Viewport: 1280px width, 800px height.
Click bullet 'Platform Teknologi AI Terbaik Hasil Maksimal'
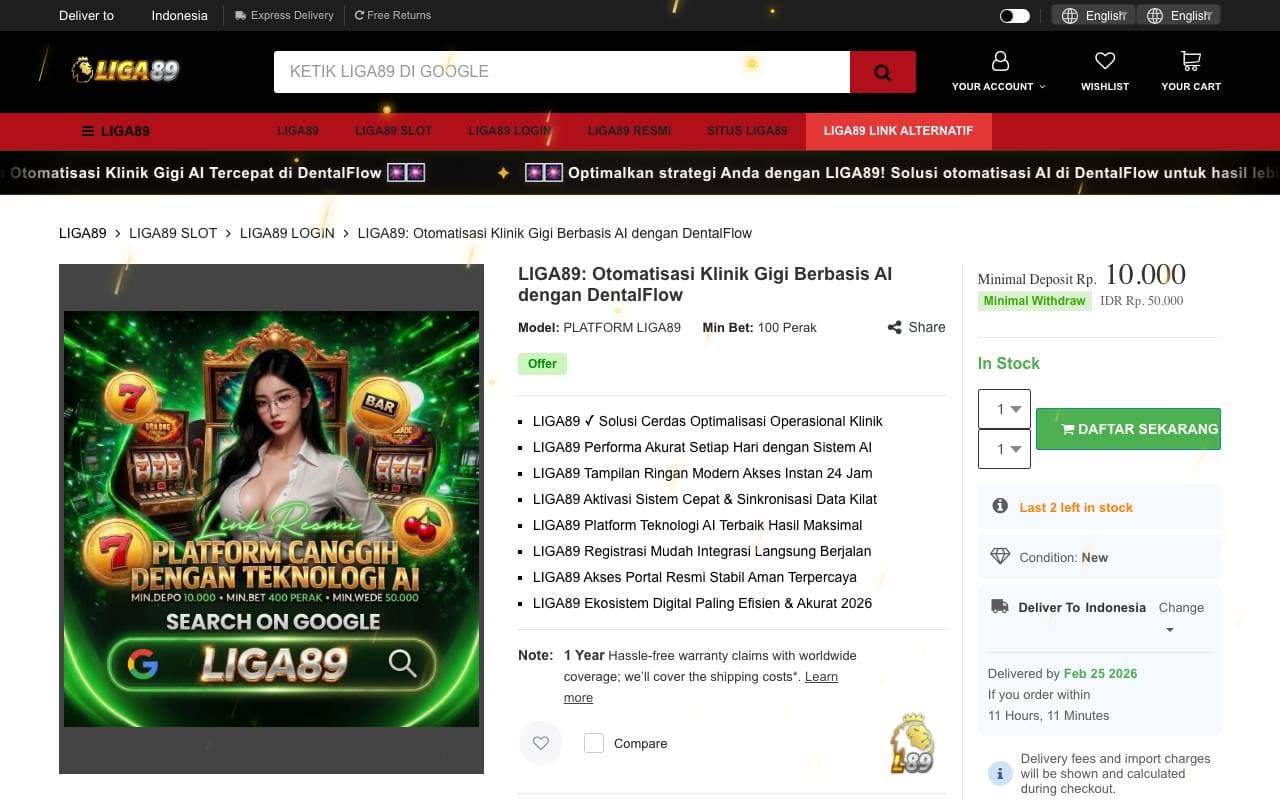[x=697, y=525]
